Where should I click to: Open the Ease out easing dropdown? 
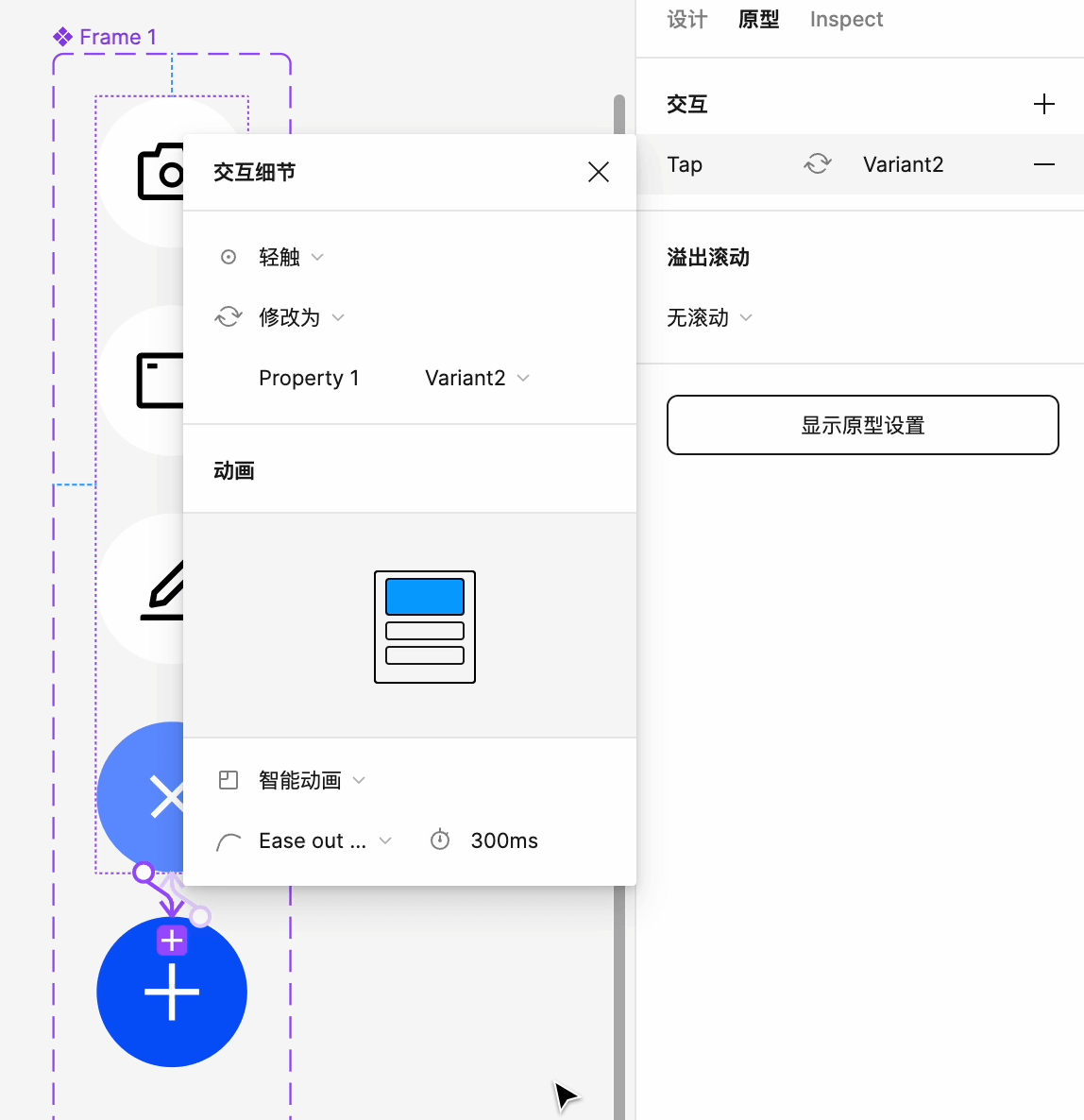tap(323, 840)
